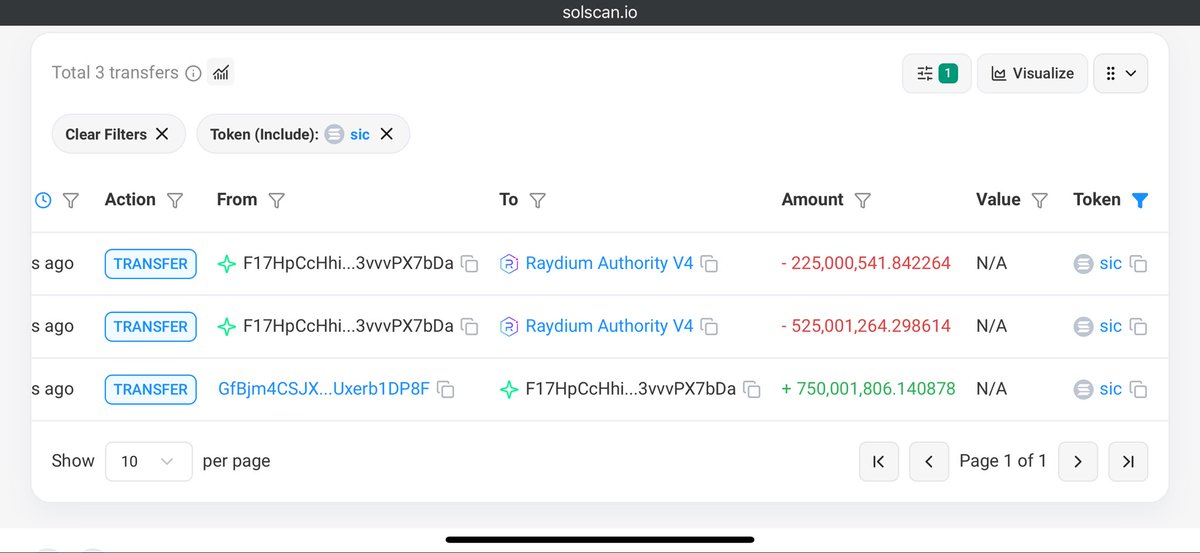Open the GfBjm4CSJX...Uxerb1DP8F address link

(x=324, y=388)
